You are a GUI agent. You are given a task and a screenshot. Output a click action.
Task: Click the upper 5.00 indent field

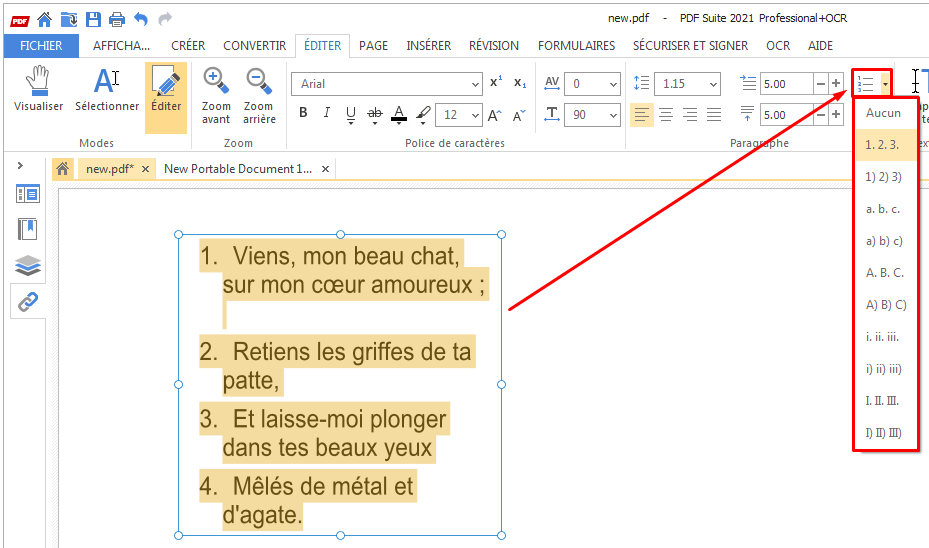click(x=786, y=84)
